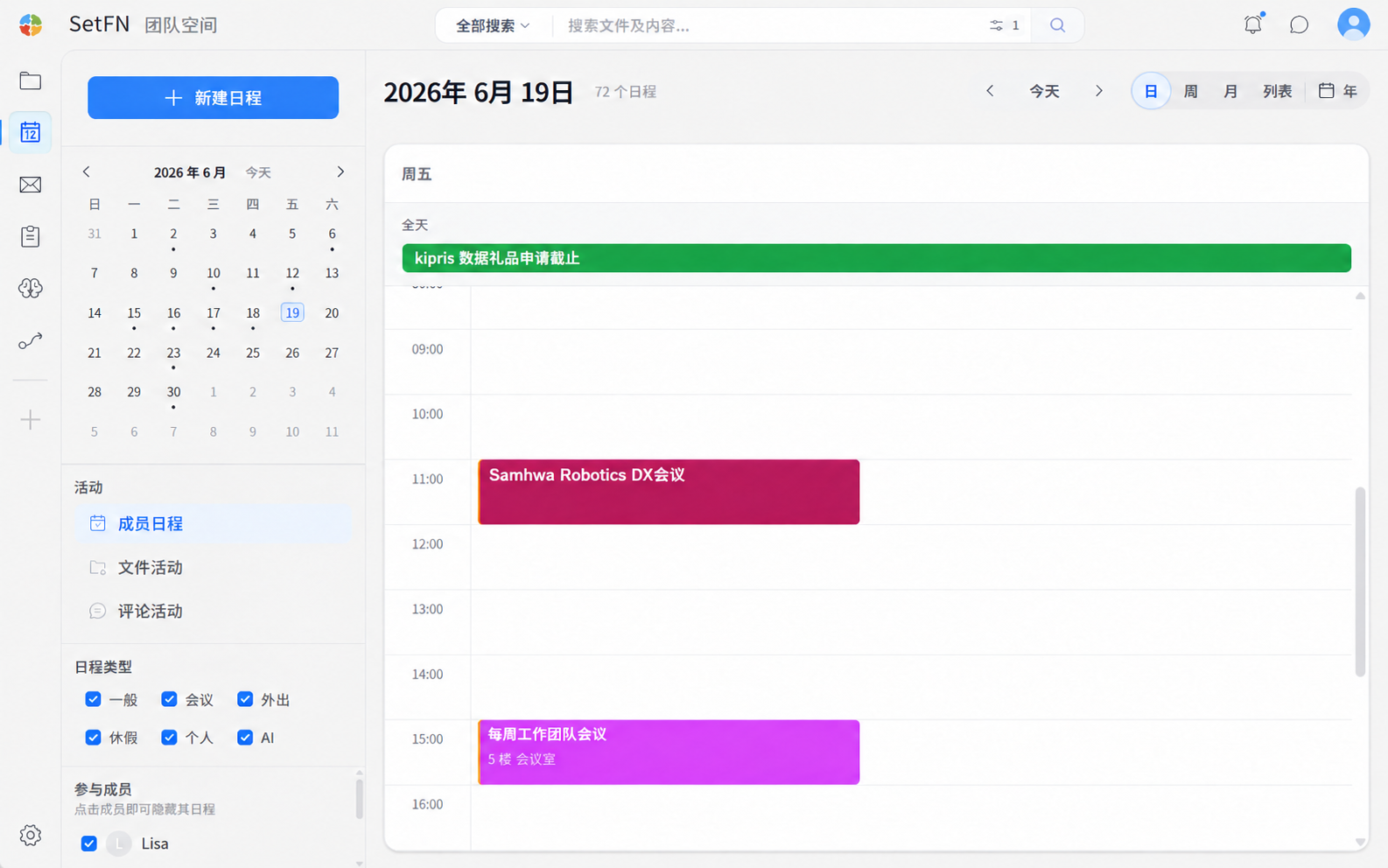Click the SetFN logo
Image resolution: width=1388 pixels, height=868 pixels.
pyautogui.click(x=31, y=24)
